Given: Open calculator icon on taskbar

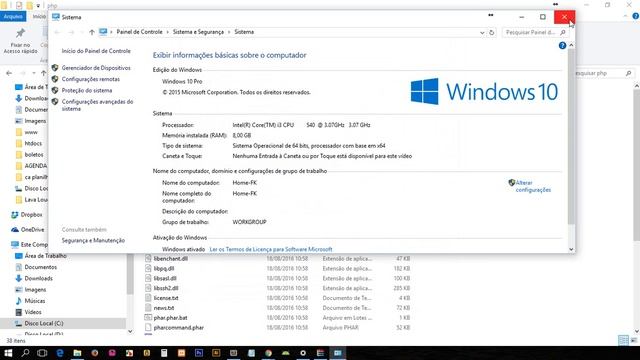Looking at the screenshot, I should point(164,353).
